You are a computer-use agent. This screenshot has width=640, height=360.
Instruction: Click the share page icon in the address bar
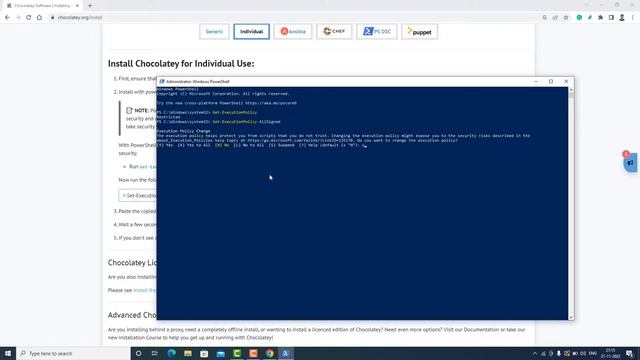pyautogui.click(x=555, y=18)
